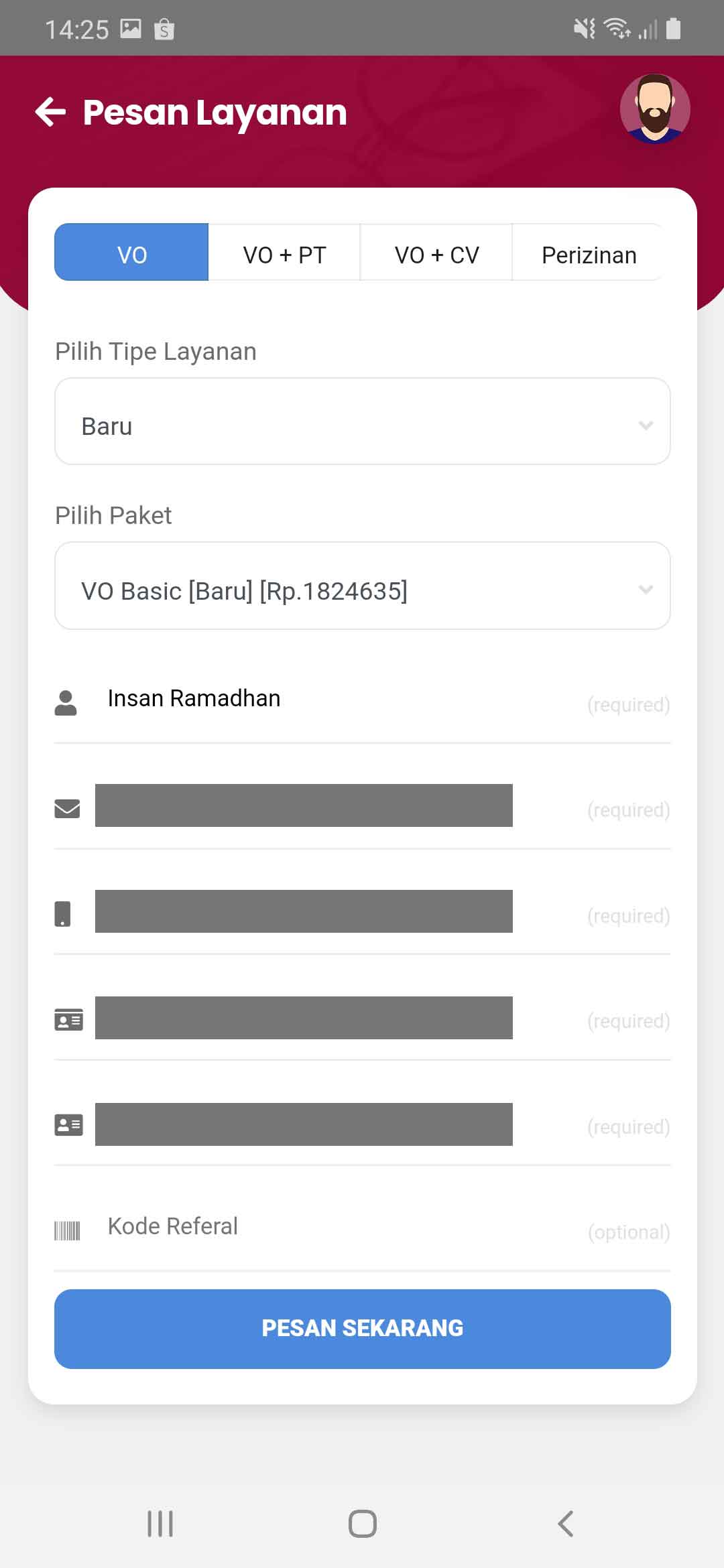Viewport: 724px width, 1568px height.
Task: Select the VO service tab
Action: (x=132, y=255)
